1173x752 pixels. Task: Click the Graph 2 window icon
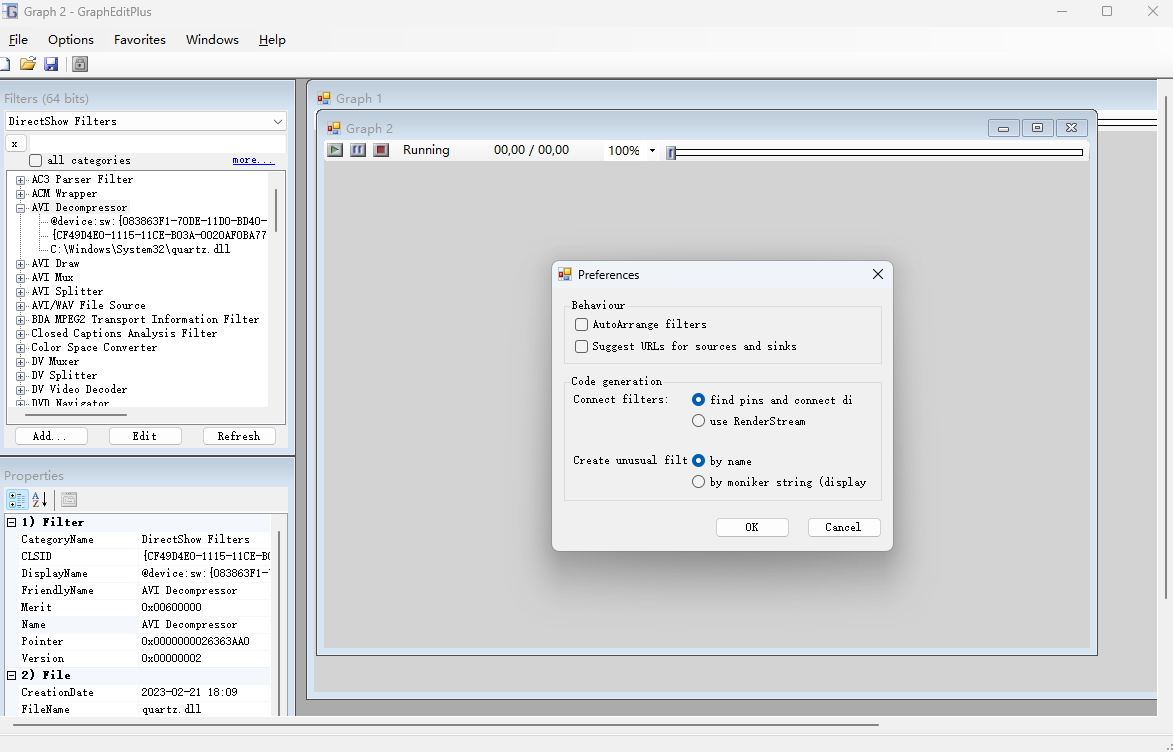pyautogui.click(x=334, y=129)
